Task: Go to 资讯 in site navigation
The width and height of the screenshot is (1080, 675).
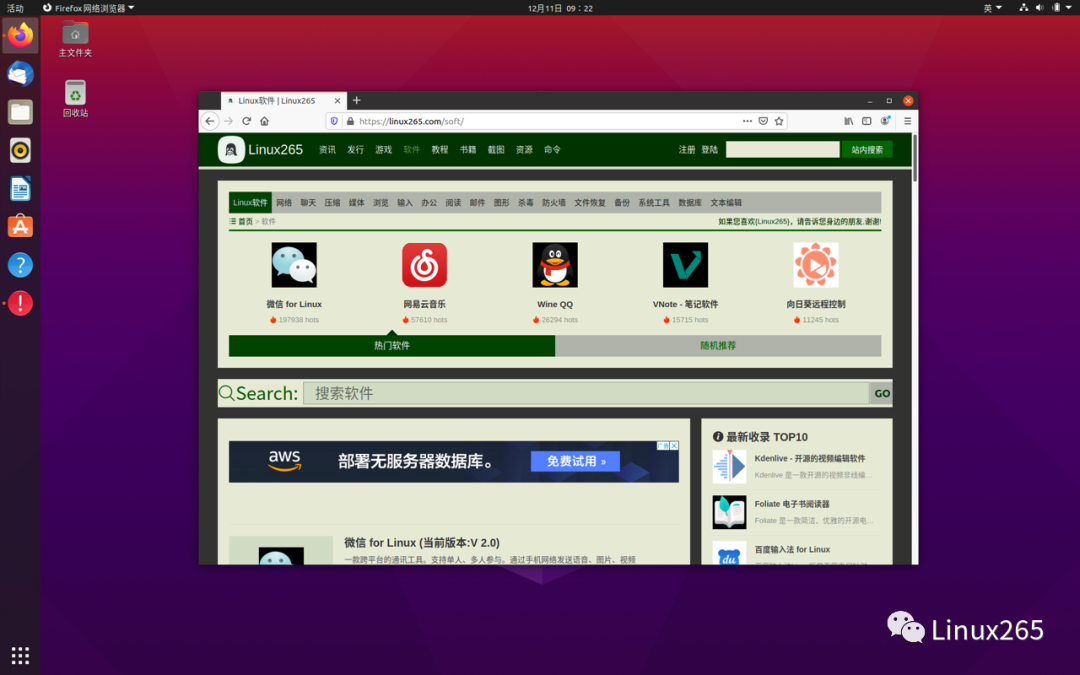Action: [x=327, y=149]
